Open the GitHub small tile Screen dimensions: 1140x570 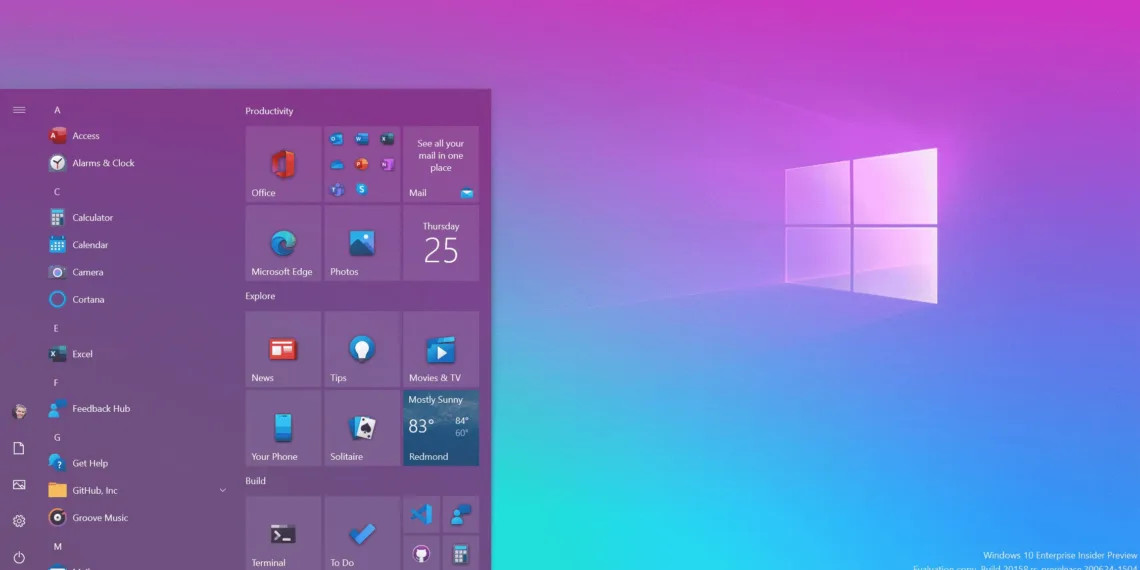coord(422,553)
